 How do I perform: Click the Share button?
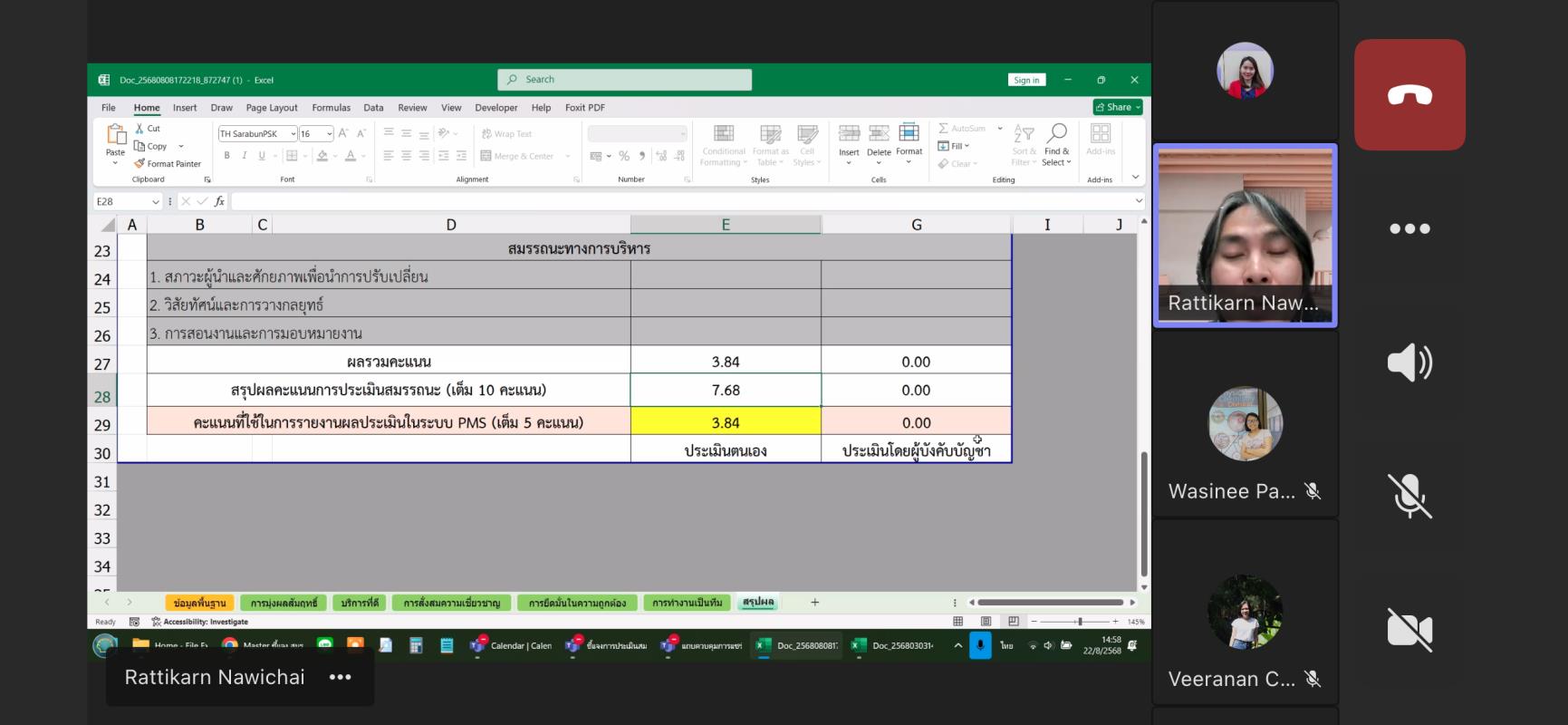(1117, 107)
